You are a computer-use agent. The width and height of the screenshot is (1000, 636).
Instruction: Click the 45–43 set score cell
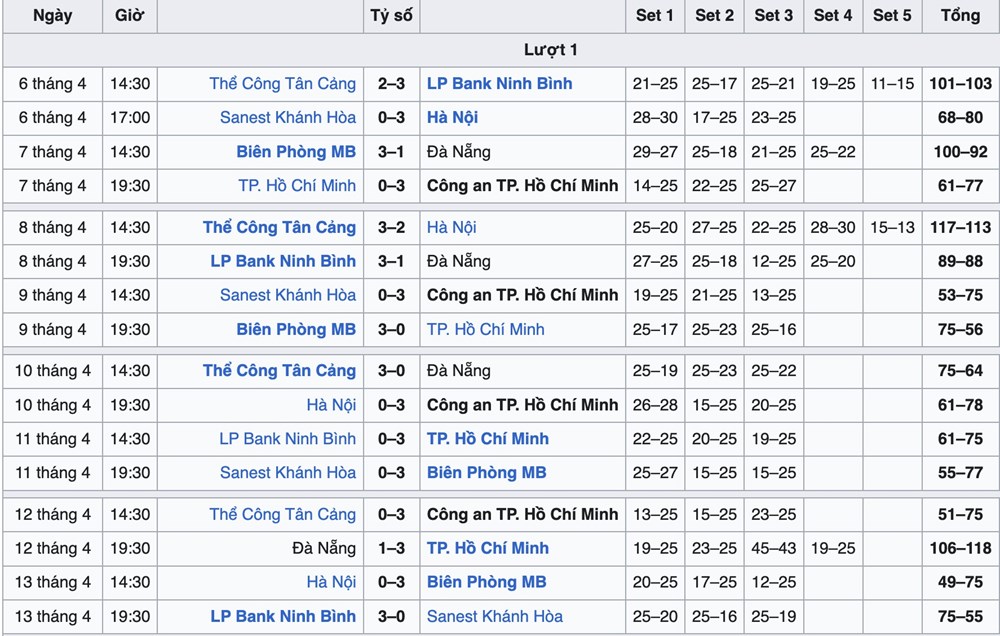pos(773,549)
